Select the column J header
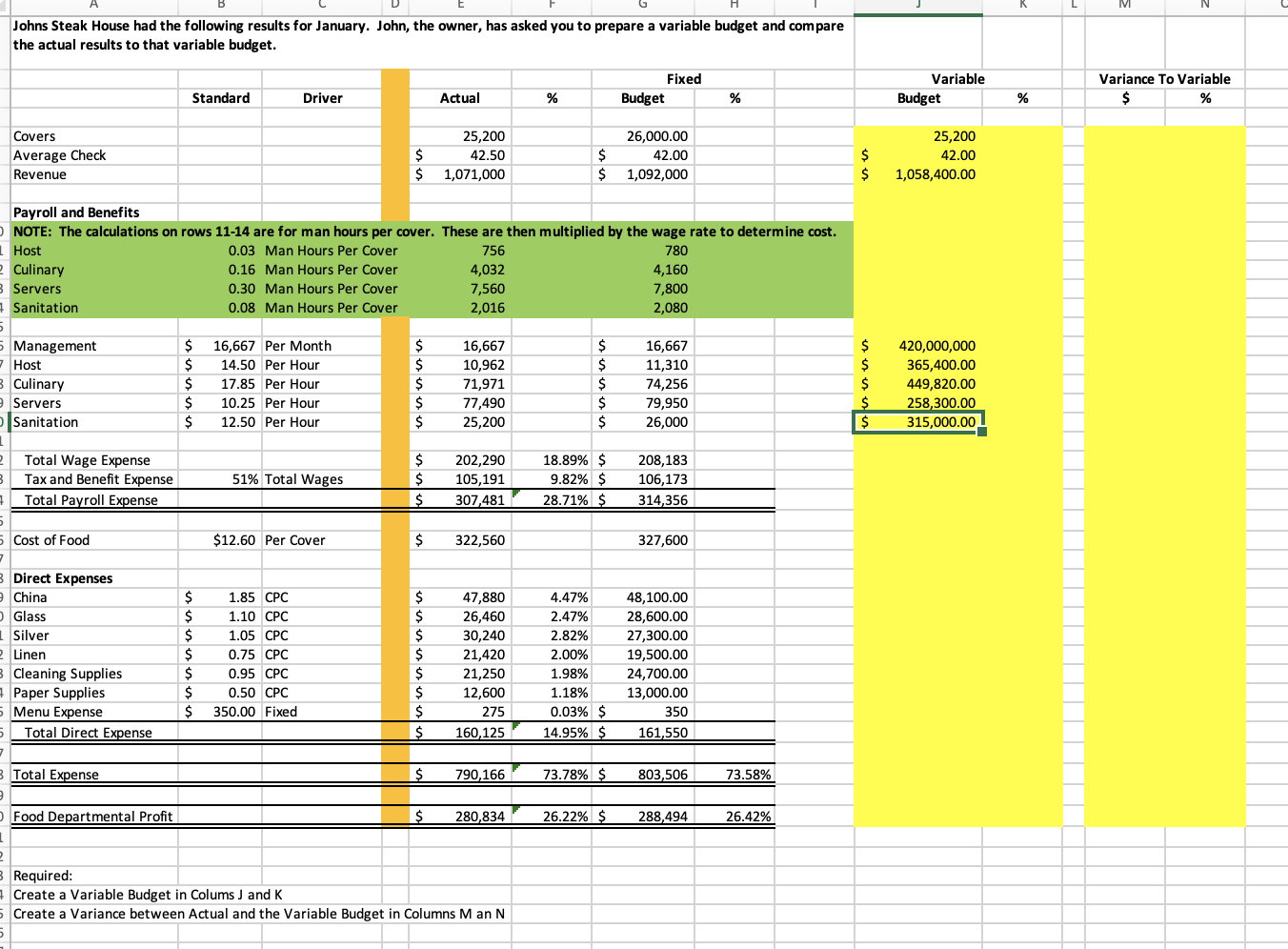The height and width of the screenshot is (949, 1288). 917,6
